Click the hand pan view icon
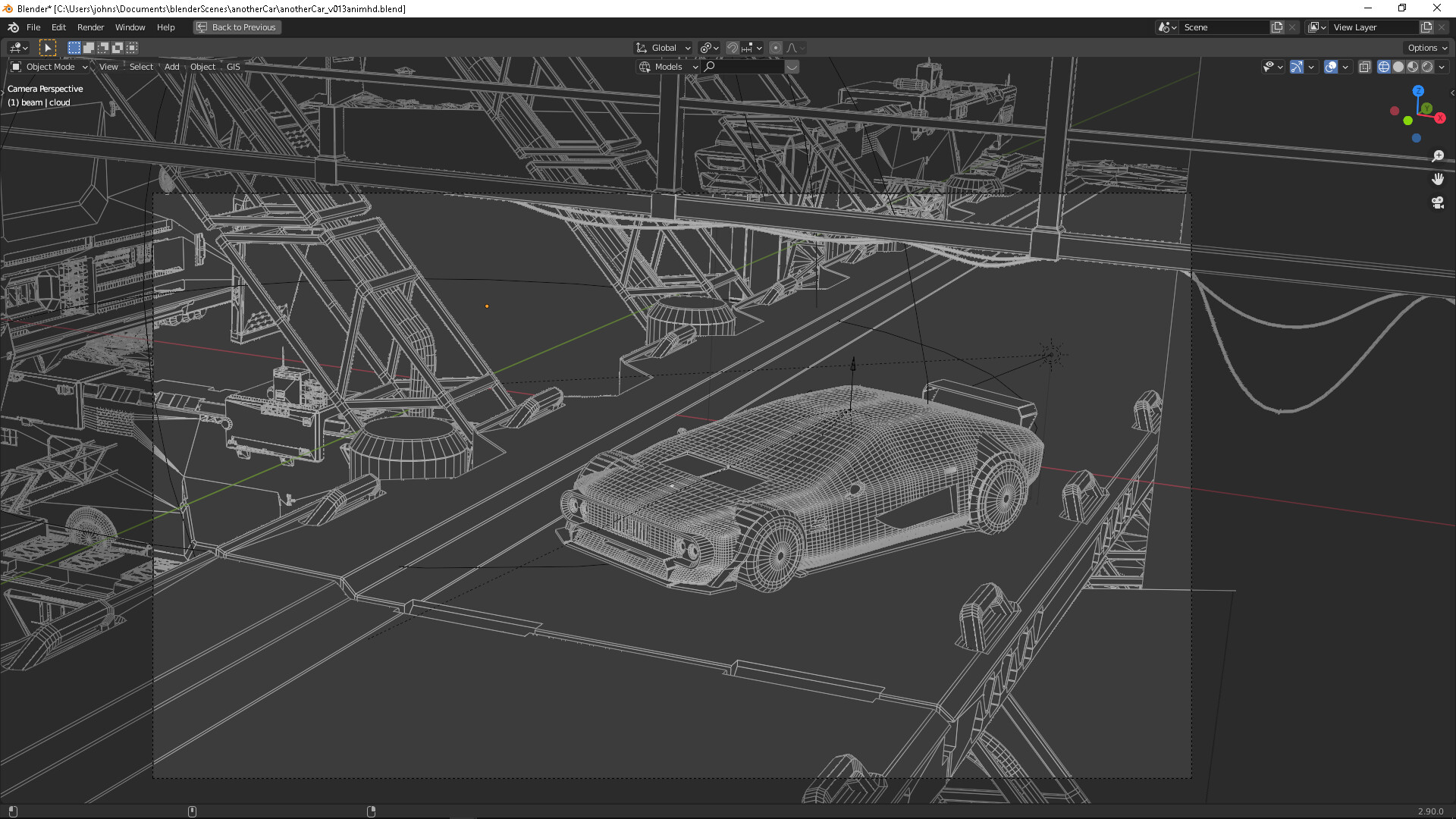The width and height of the screenshot is (1456, 819). (1437, 180)
